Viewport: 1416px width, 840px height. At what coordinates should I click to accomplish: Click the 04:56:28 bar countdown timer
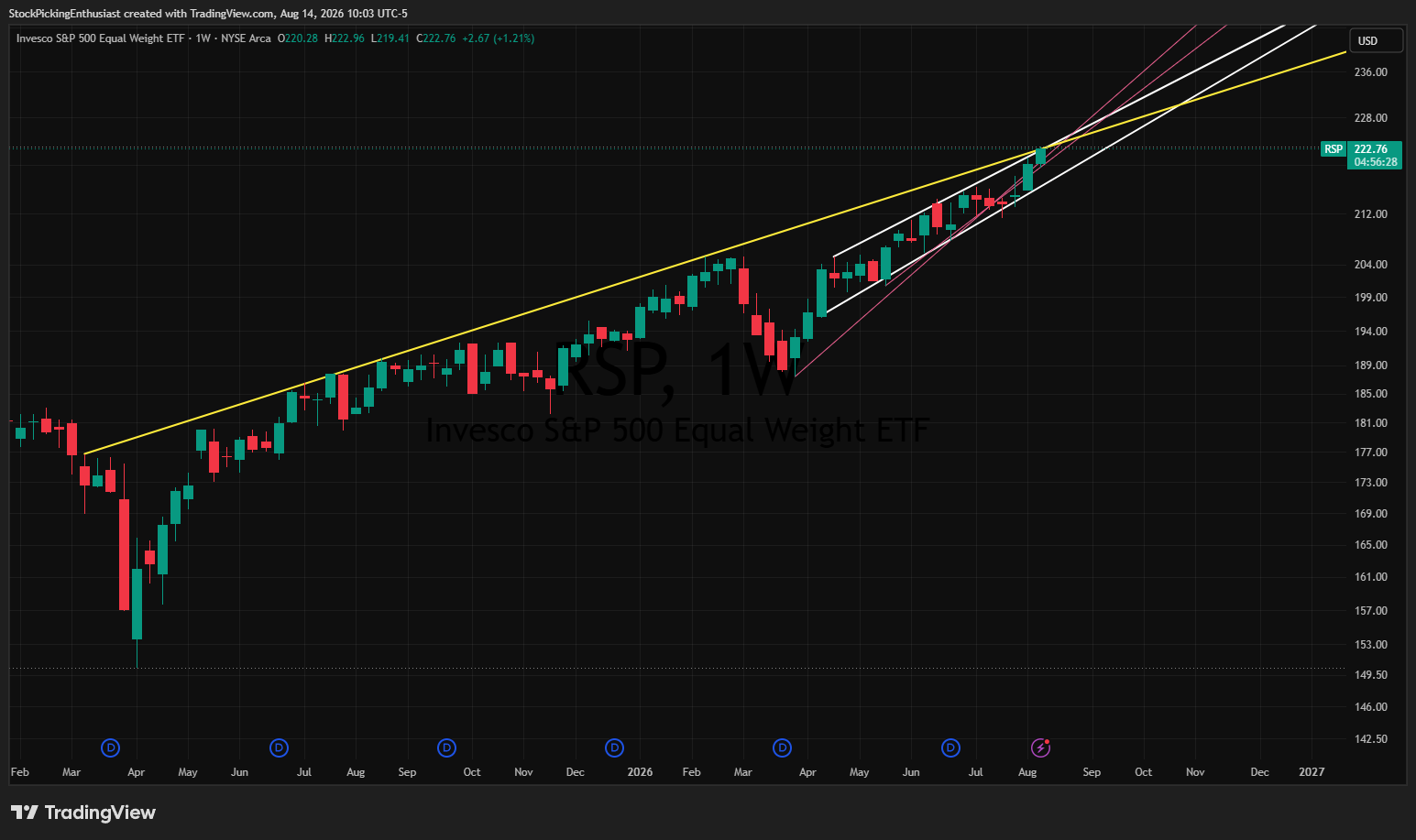coord(1376,162)
